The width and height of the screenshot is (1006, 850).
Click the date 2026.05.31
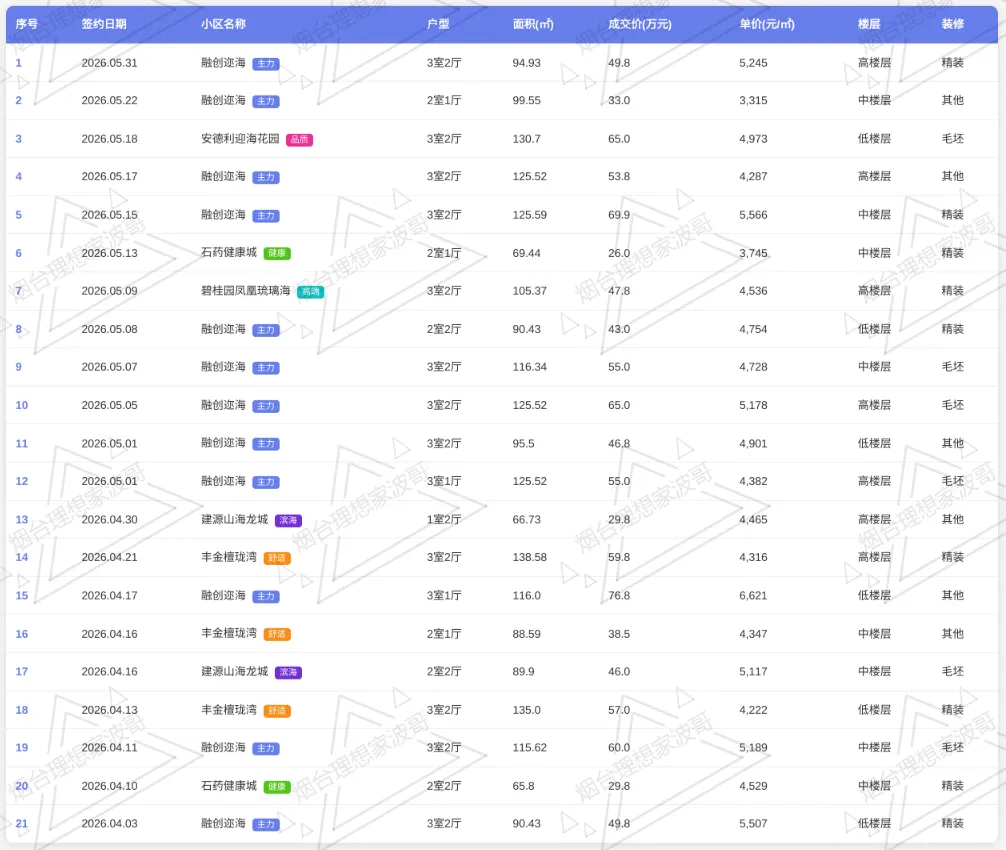click(110, 63)
